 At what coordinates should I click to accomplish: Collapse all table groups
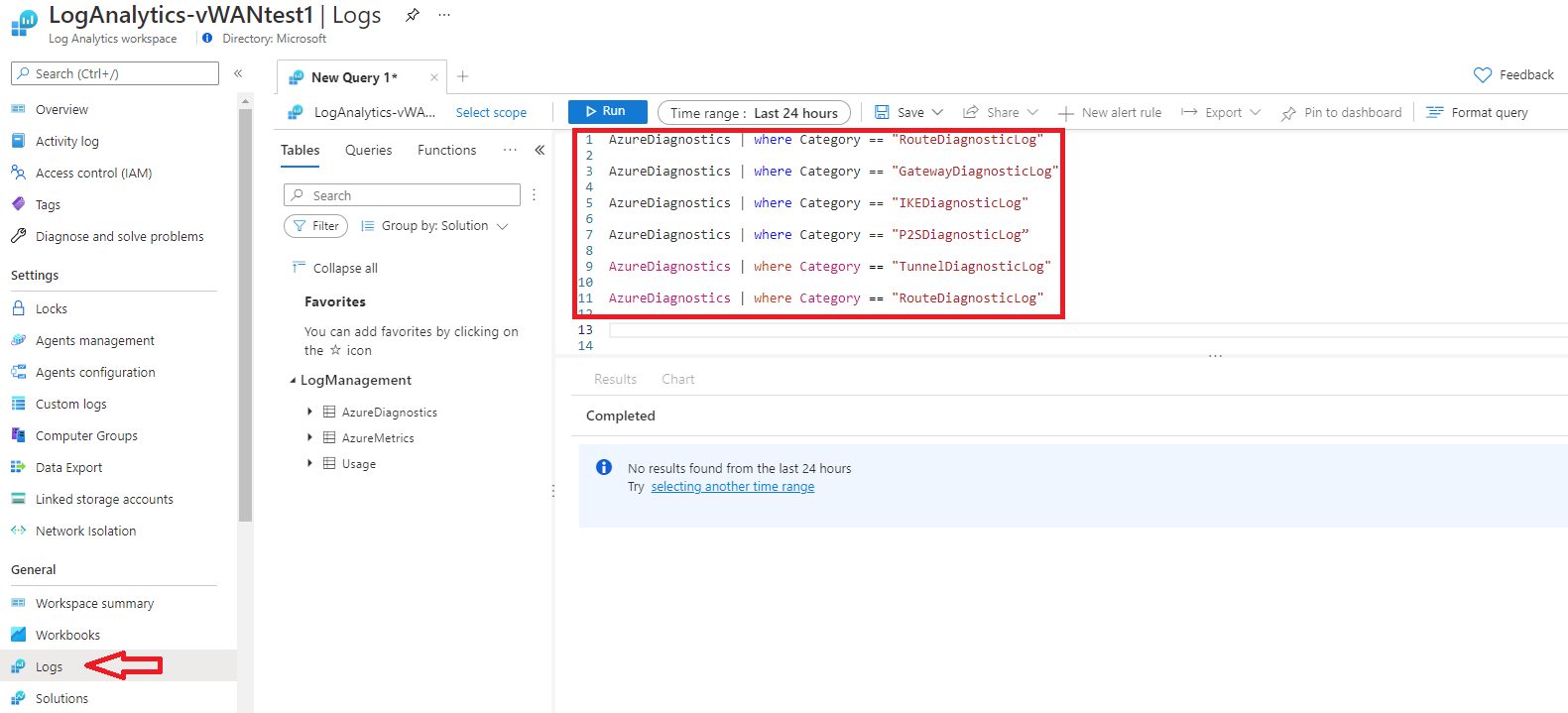pyautogui.click(x=335, y=268)
